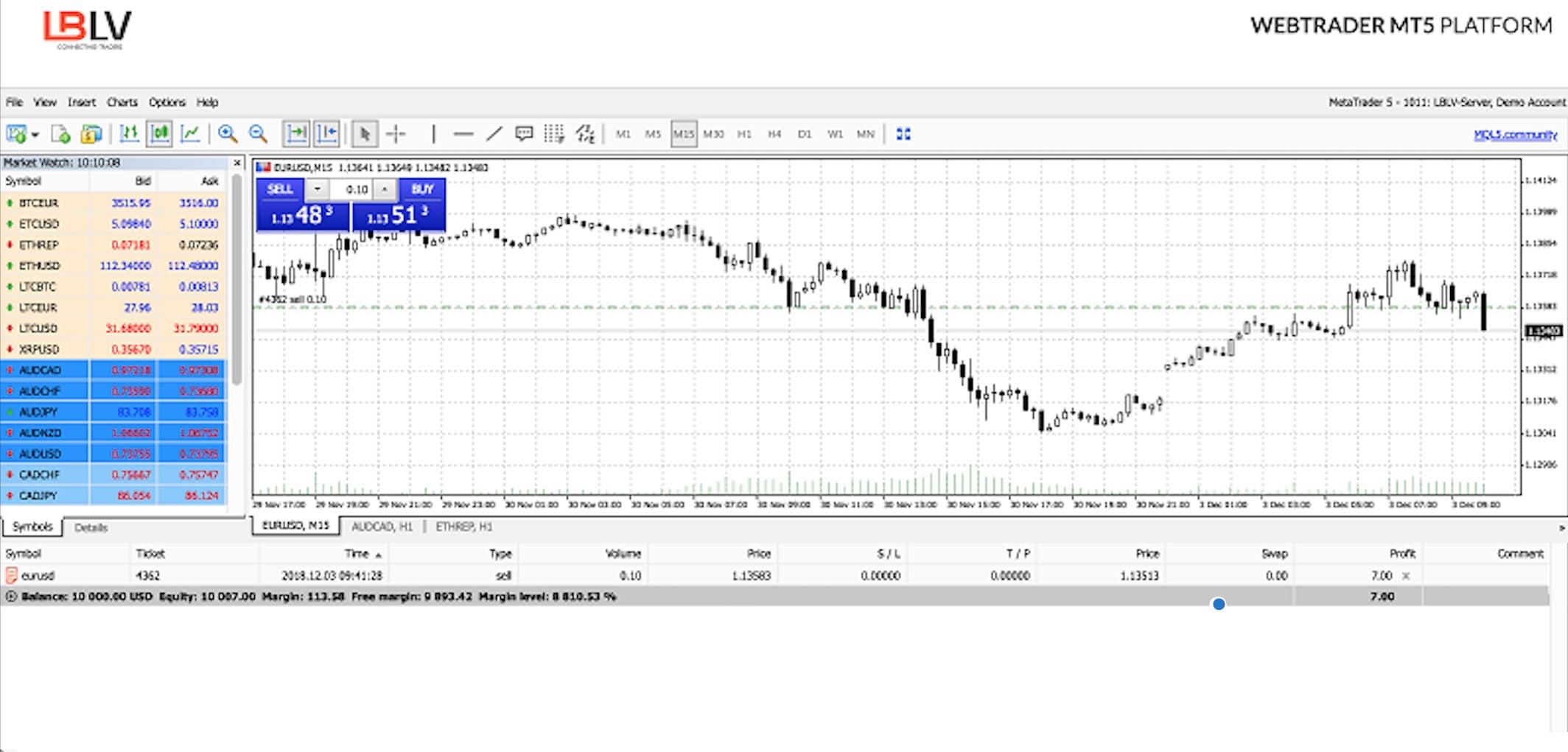Open the MQL5.community link

point(1515,135)
